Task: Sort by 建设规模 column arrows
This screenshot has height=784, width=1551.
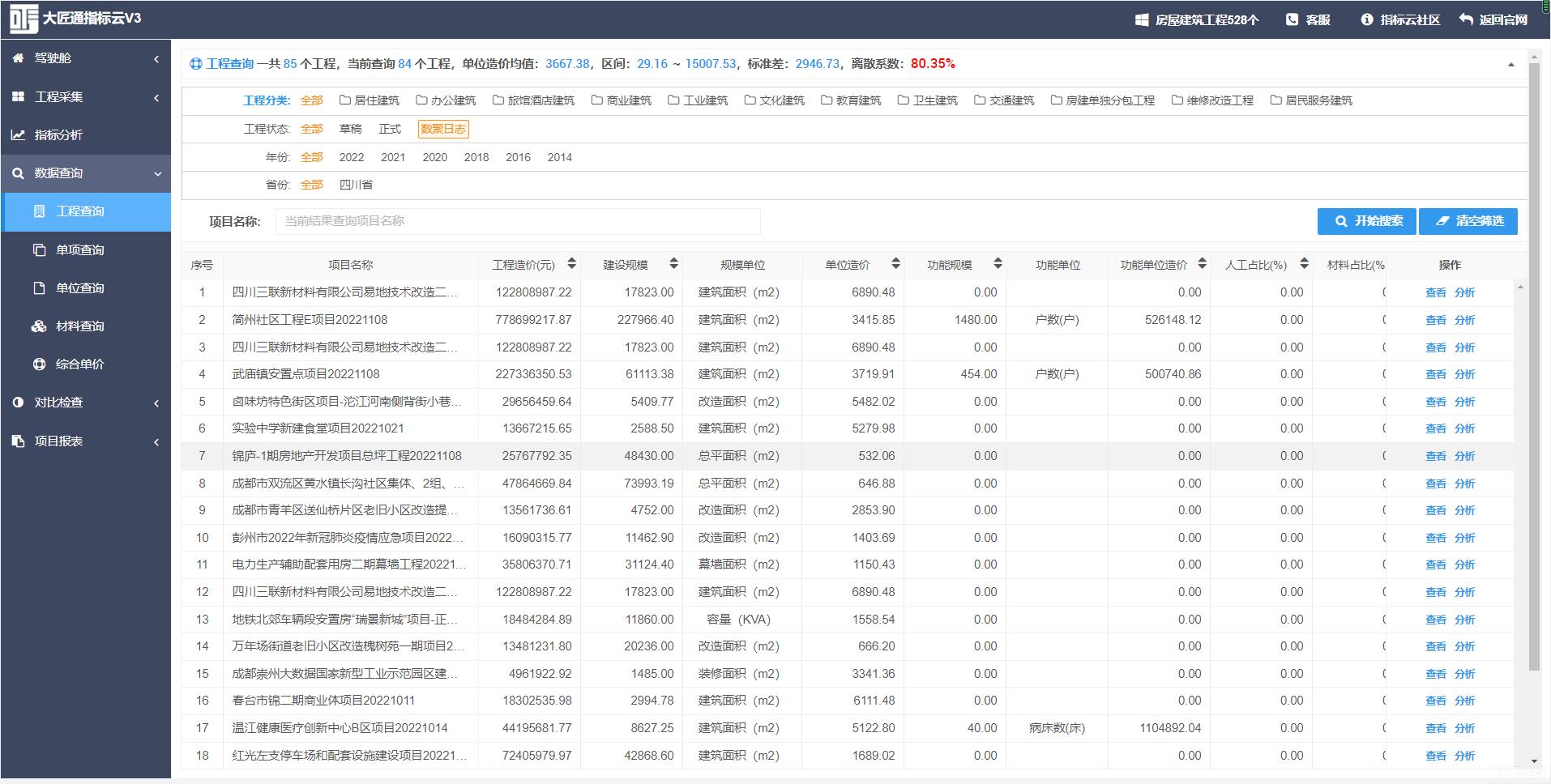Action: (673, 263)
